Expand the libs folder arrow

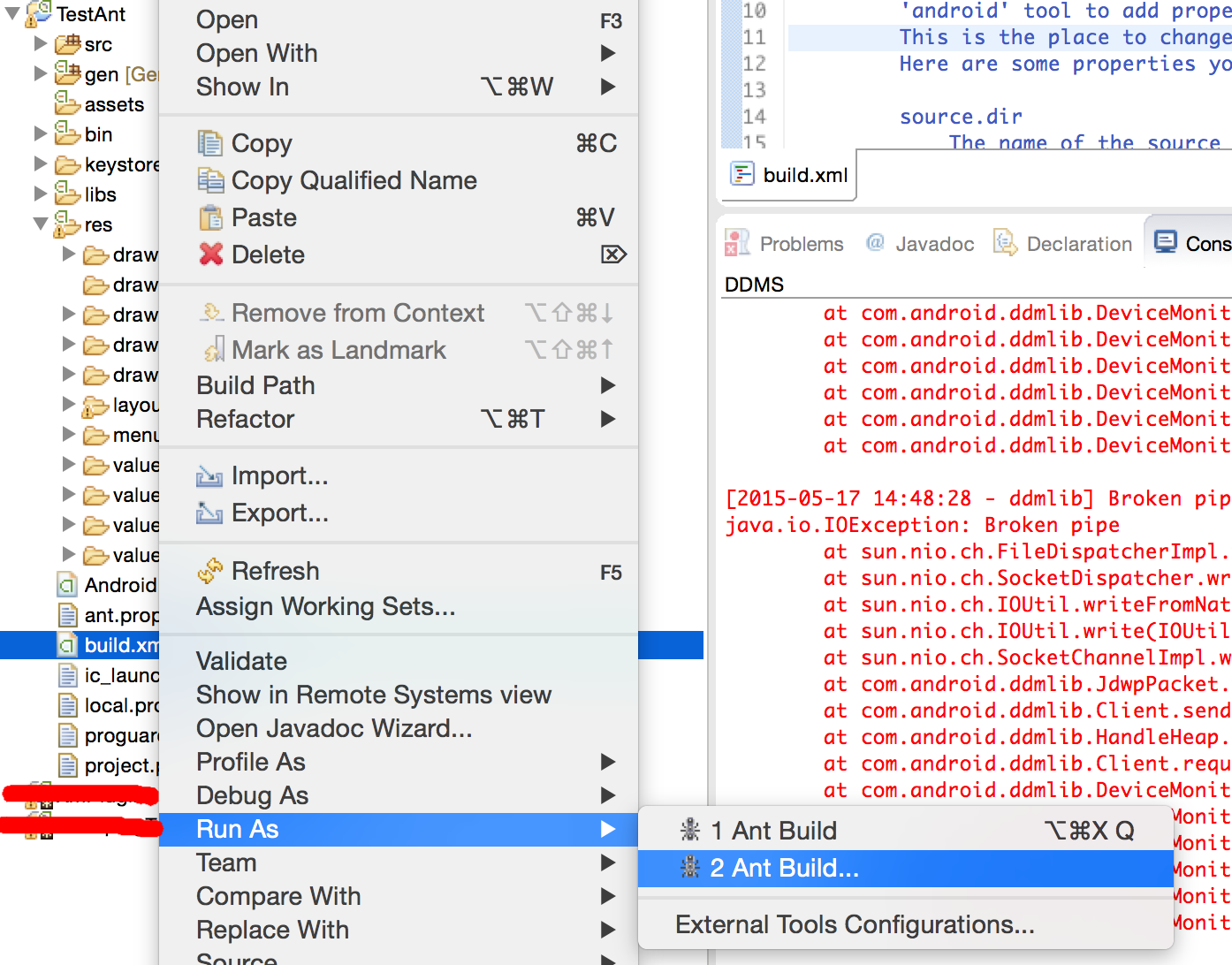41,194
